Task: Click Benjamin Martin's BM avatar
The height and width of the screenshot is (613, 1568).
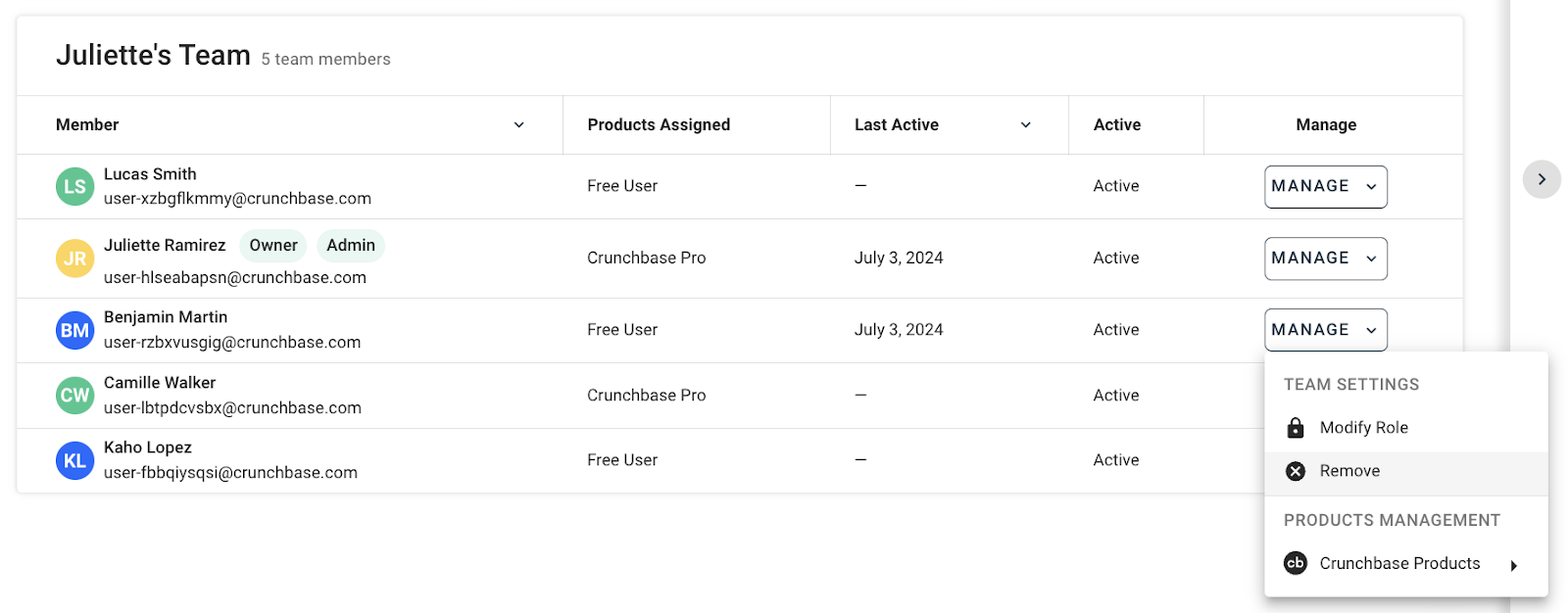Action: (x=74, y=330)
